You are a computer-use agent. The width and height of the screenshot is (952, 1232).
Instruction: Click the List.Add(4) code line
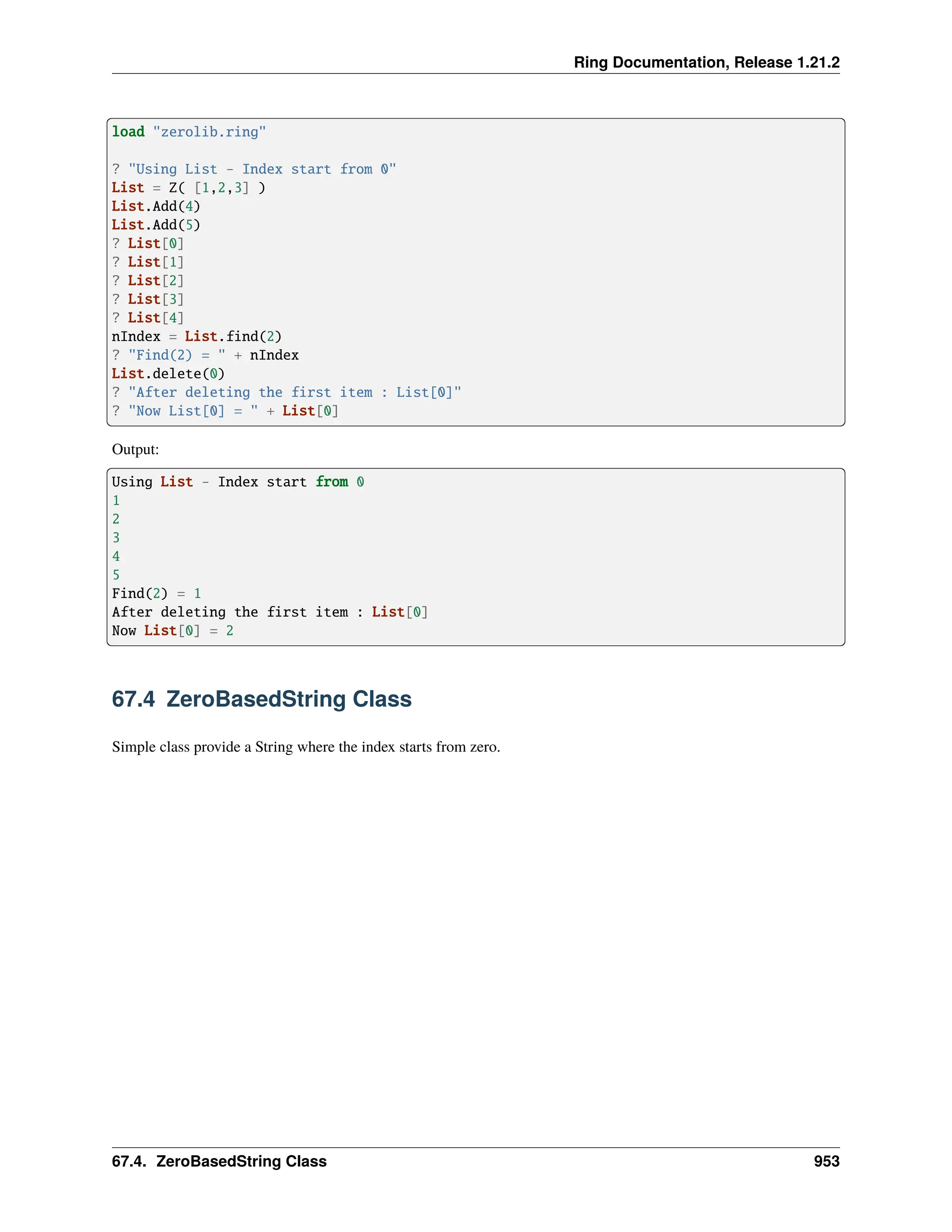coord(156,206)
